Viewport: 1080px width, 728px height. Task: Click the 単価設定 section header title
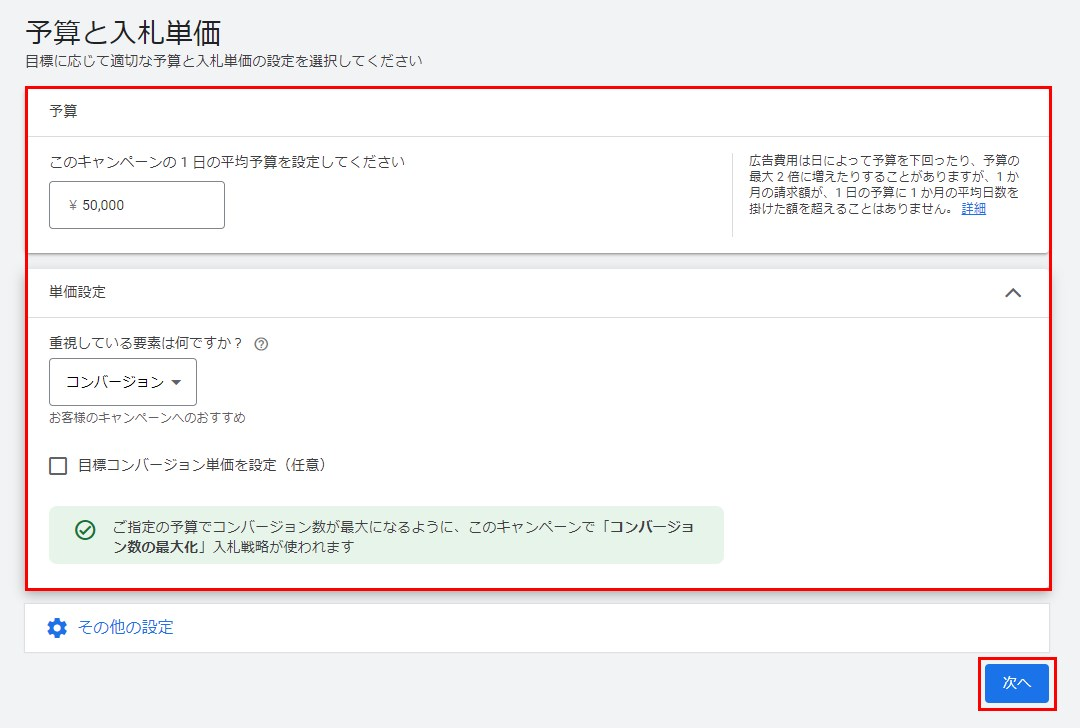click(78, 293)
